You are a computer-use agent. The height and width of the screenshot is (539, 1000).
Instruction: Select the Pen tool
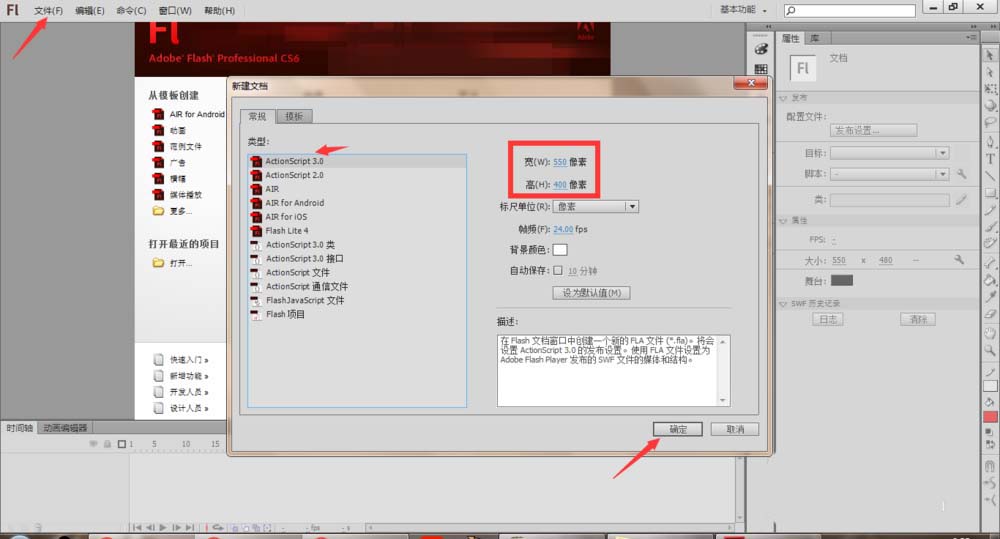click(x=990, y=141)
